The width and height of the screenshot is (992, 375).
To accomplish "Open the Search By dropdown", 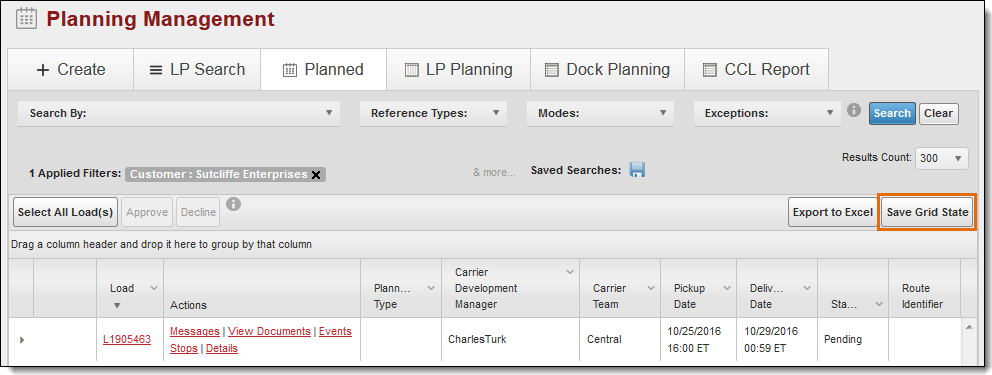I will point(178,113).
